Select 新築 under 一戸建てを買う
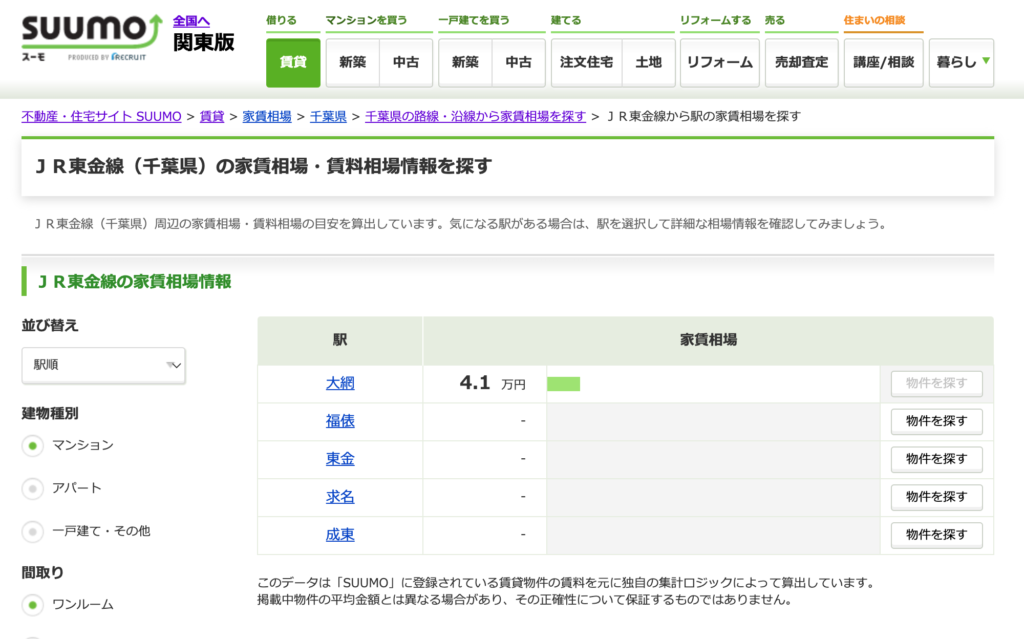The width and height of the screenshot is (1024, 639). coord(465,63)
